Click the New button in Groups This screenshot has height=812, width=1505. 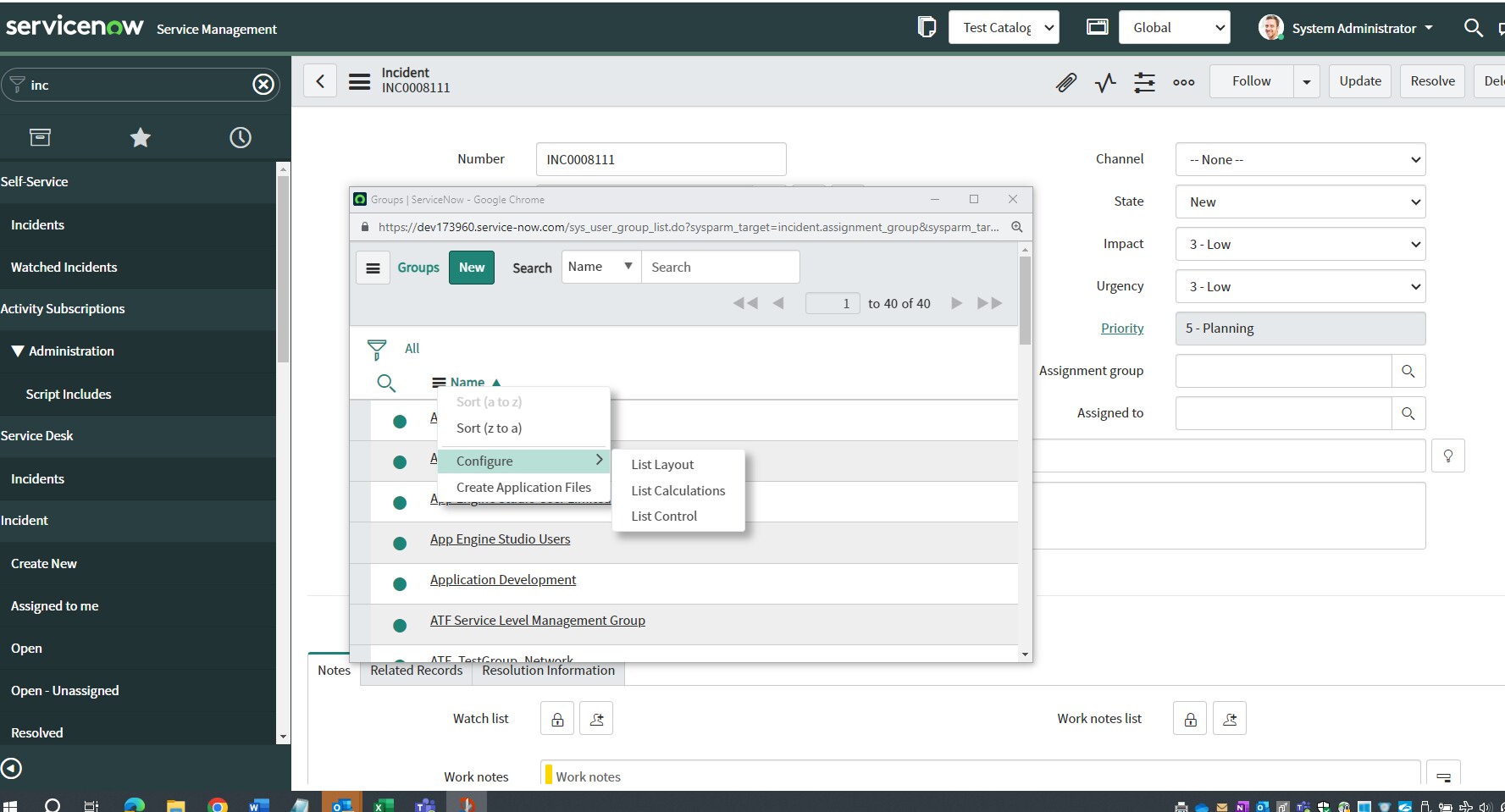[x=472, y=268]
